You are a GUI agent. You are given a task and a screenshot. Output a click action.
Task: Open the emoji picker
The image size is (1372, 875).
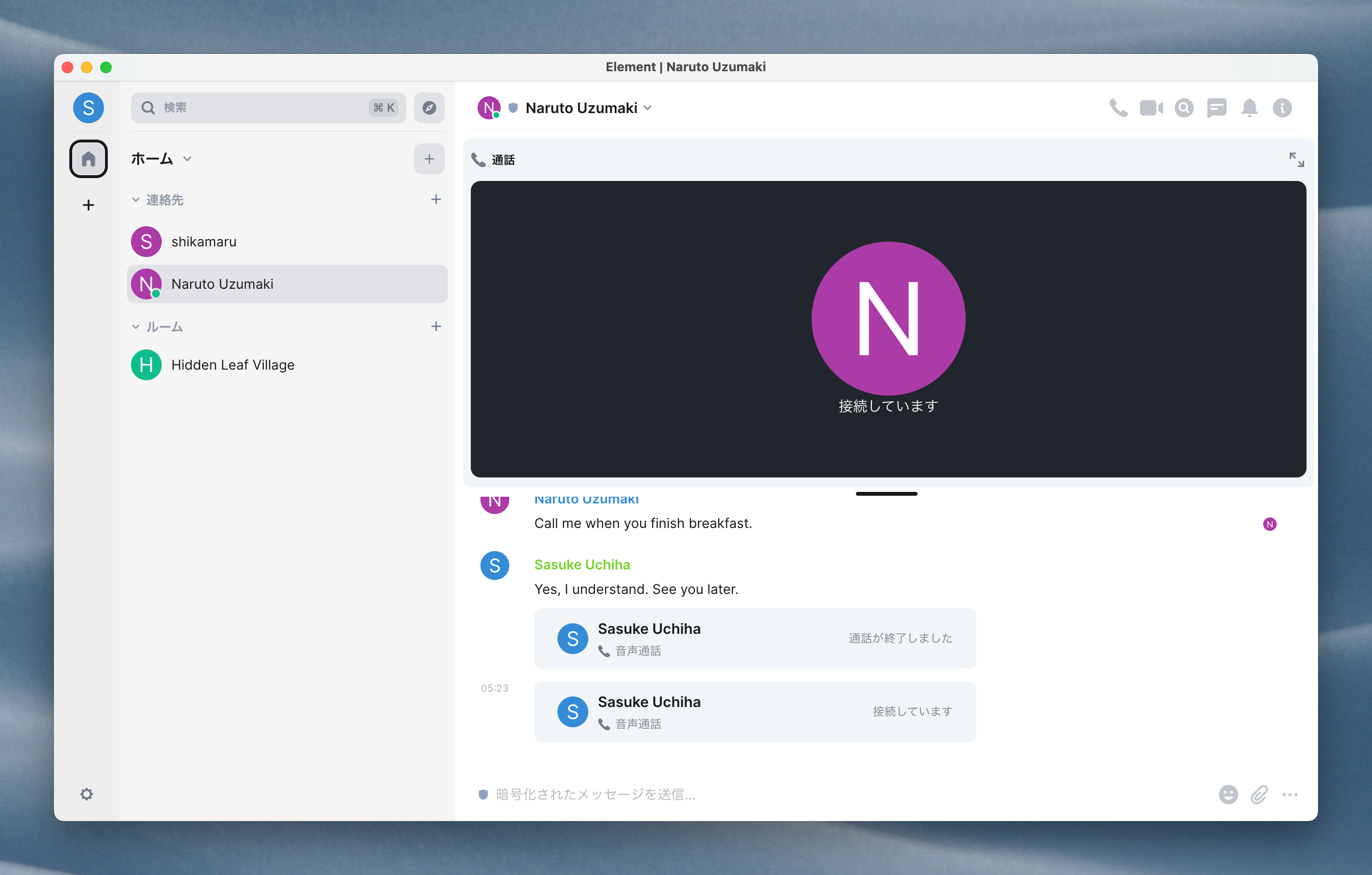point(1228,794)
